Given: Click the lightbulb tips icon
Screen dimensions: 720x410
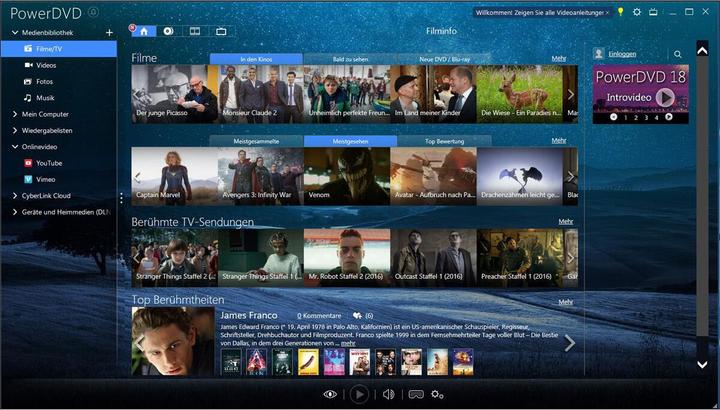Looking at the screenshot, I should click(620, 12).
